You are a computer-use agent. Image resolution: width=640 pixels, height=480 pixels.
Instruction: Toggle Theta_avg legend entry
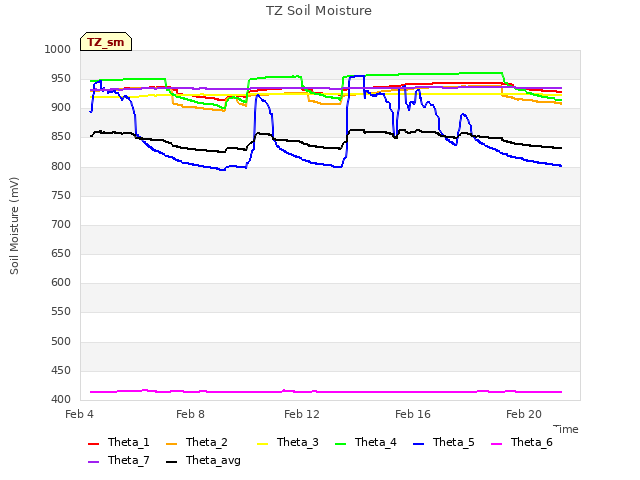(203, 460)
